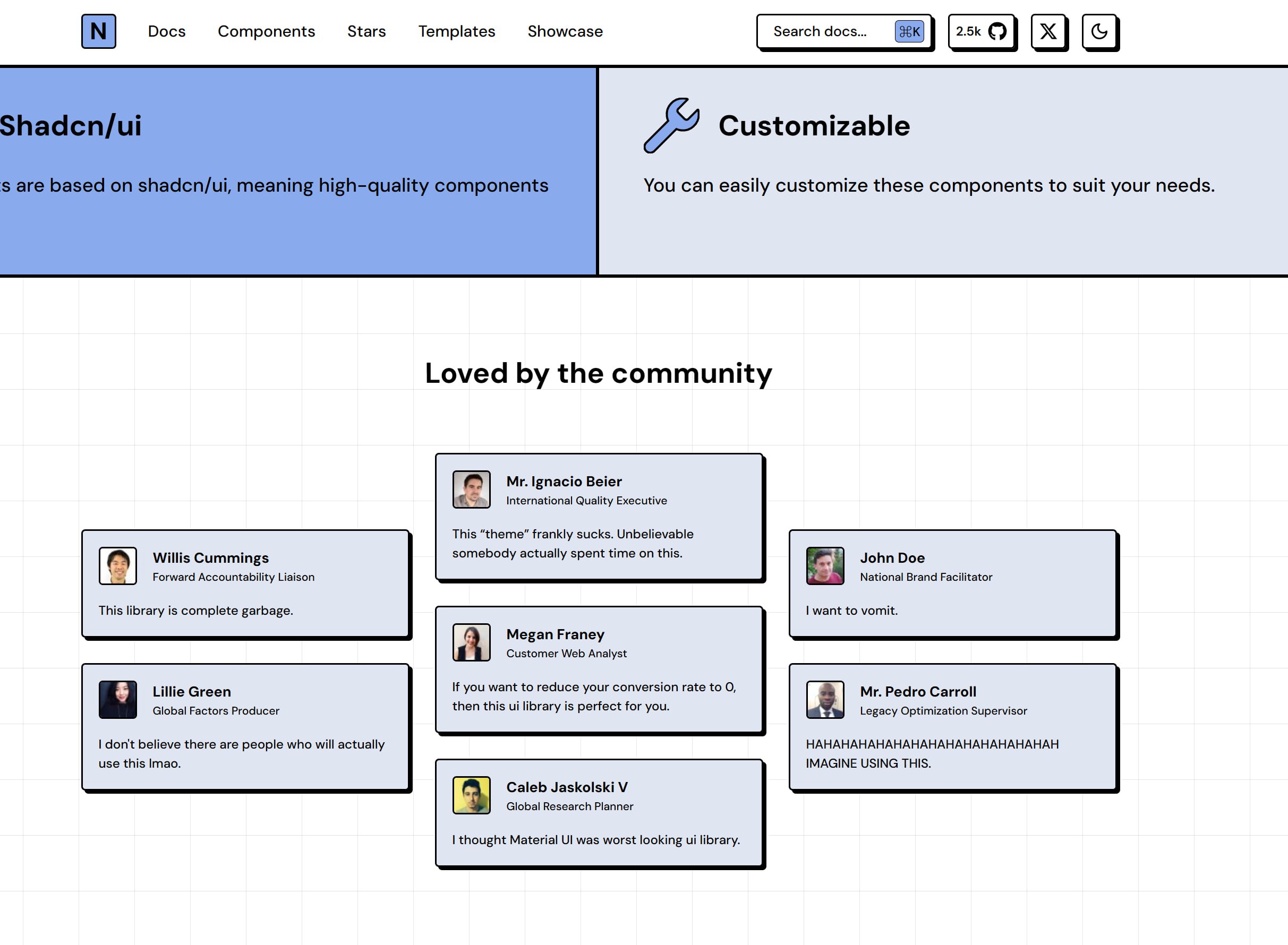1288x945 pixels.
Task: Click the name Lillie Green
Action: click(x=192, y=692)
